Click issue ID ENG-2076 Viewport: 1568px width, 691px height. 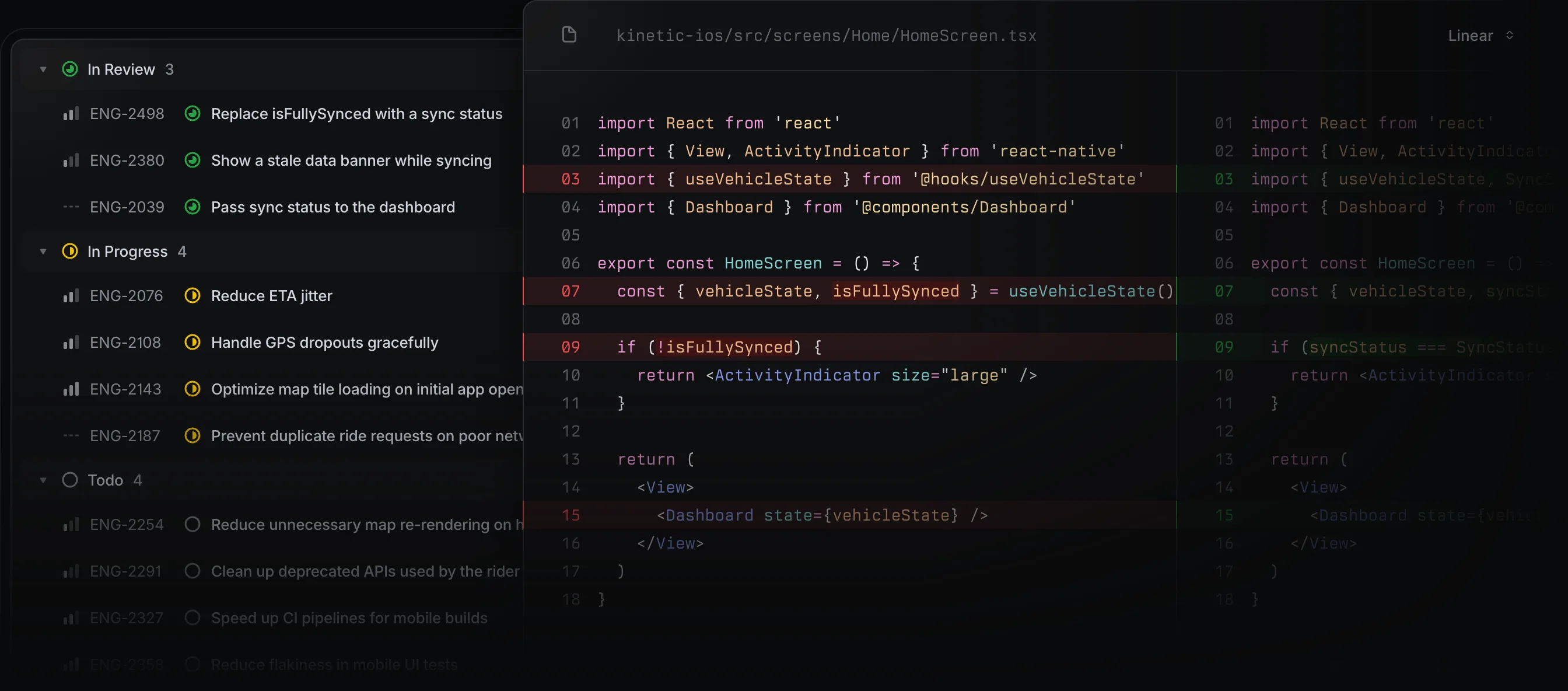coord(127,296)
